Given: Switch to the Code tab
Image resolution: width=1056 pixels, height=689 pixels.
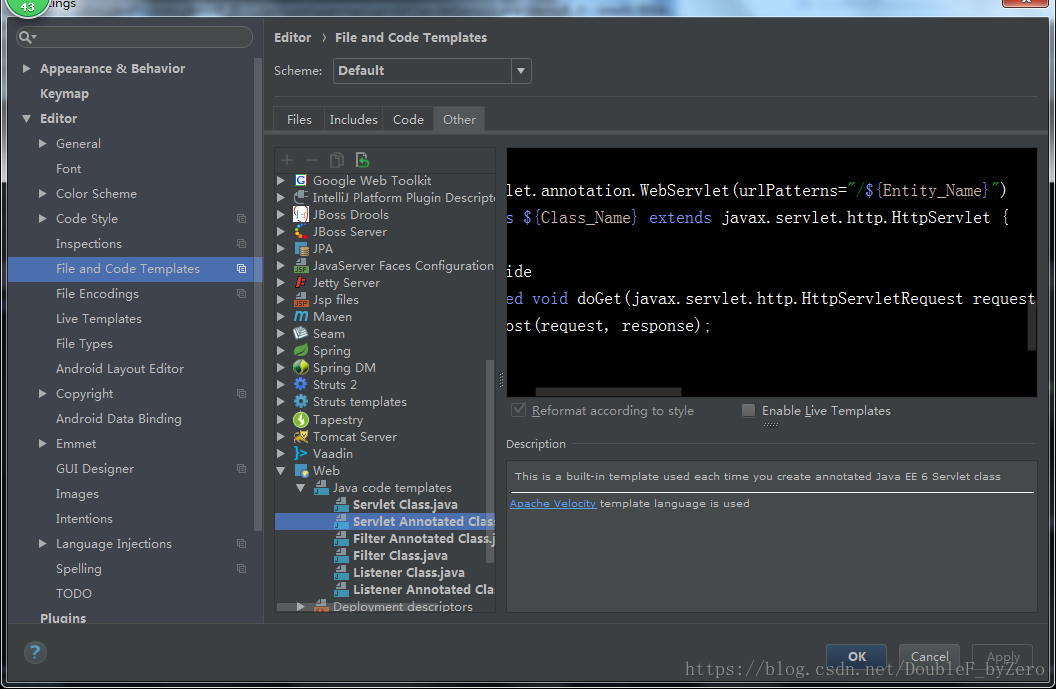Looking at the screenshot, I should [408, 119].
